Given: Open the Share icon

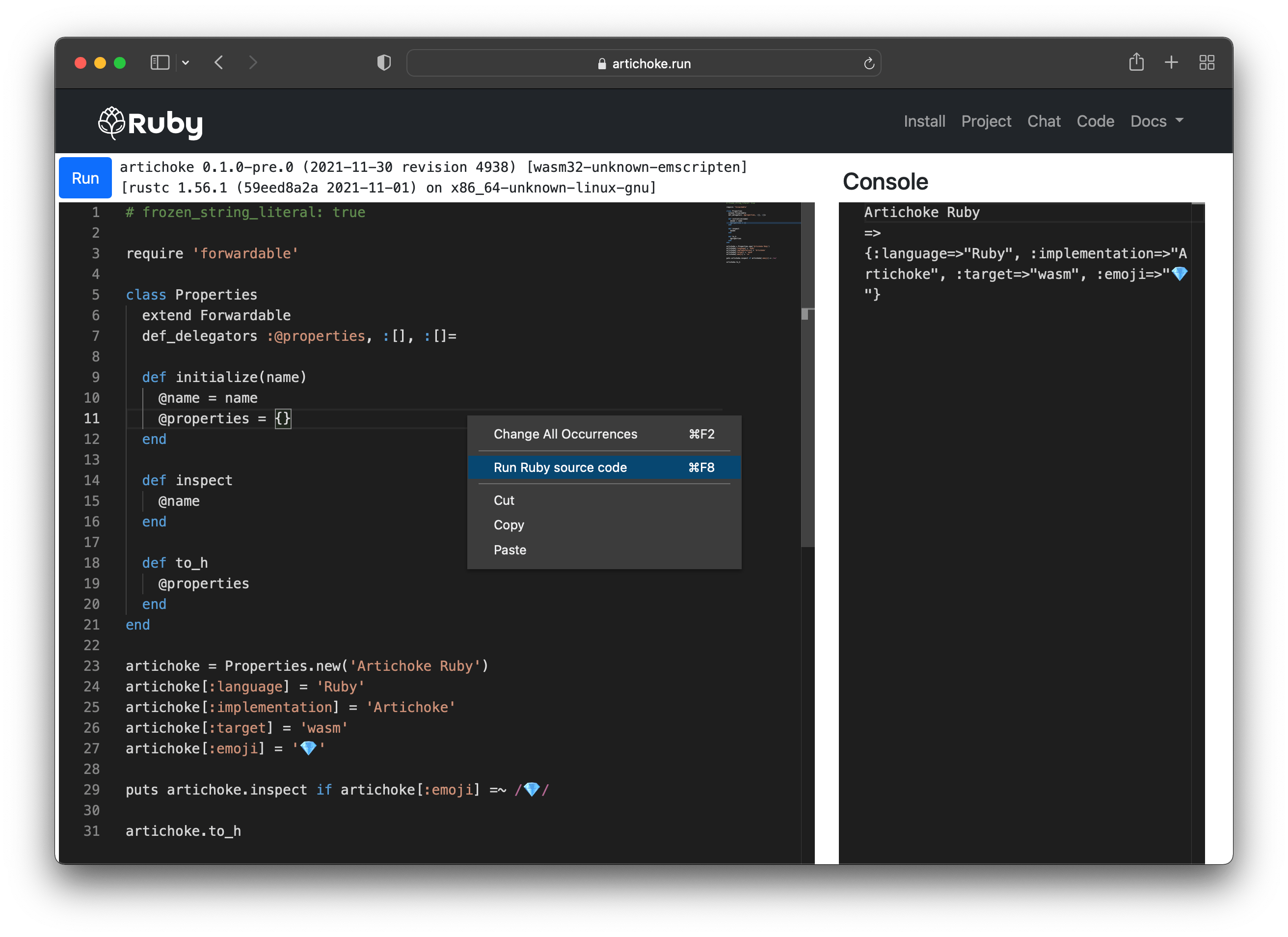Looking at the screenshot, I should point(1136,62).
